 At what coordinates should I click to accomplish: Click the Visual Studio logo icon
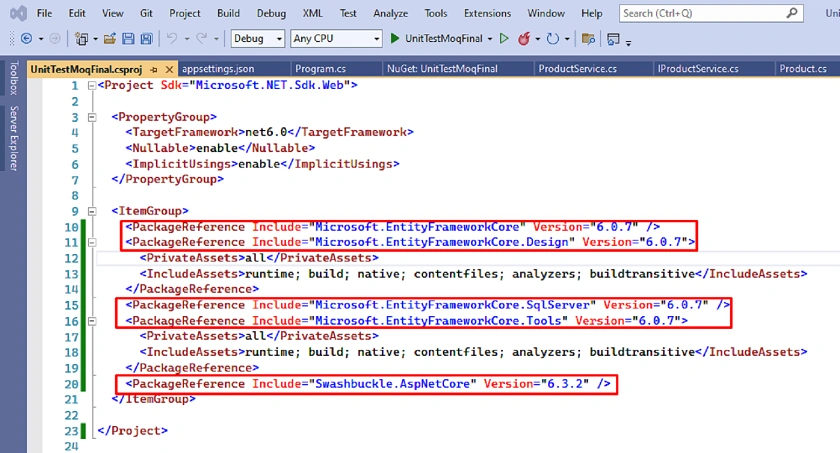(x=18, y=13)
